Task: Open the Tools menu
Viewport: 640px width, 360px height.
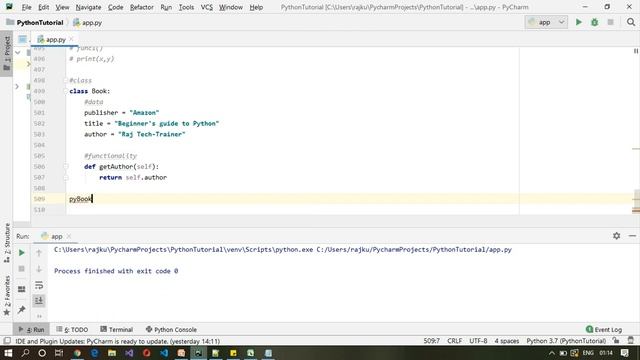Action: (186, 7)
